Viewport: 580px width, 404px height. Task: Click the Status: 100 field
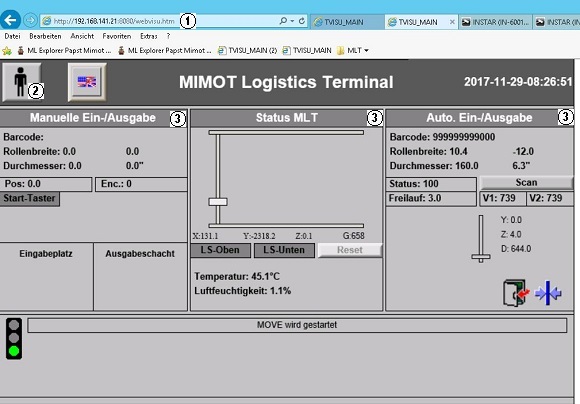coord(431,184)
